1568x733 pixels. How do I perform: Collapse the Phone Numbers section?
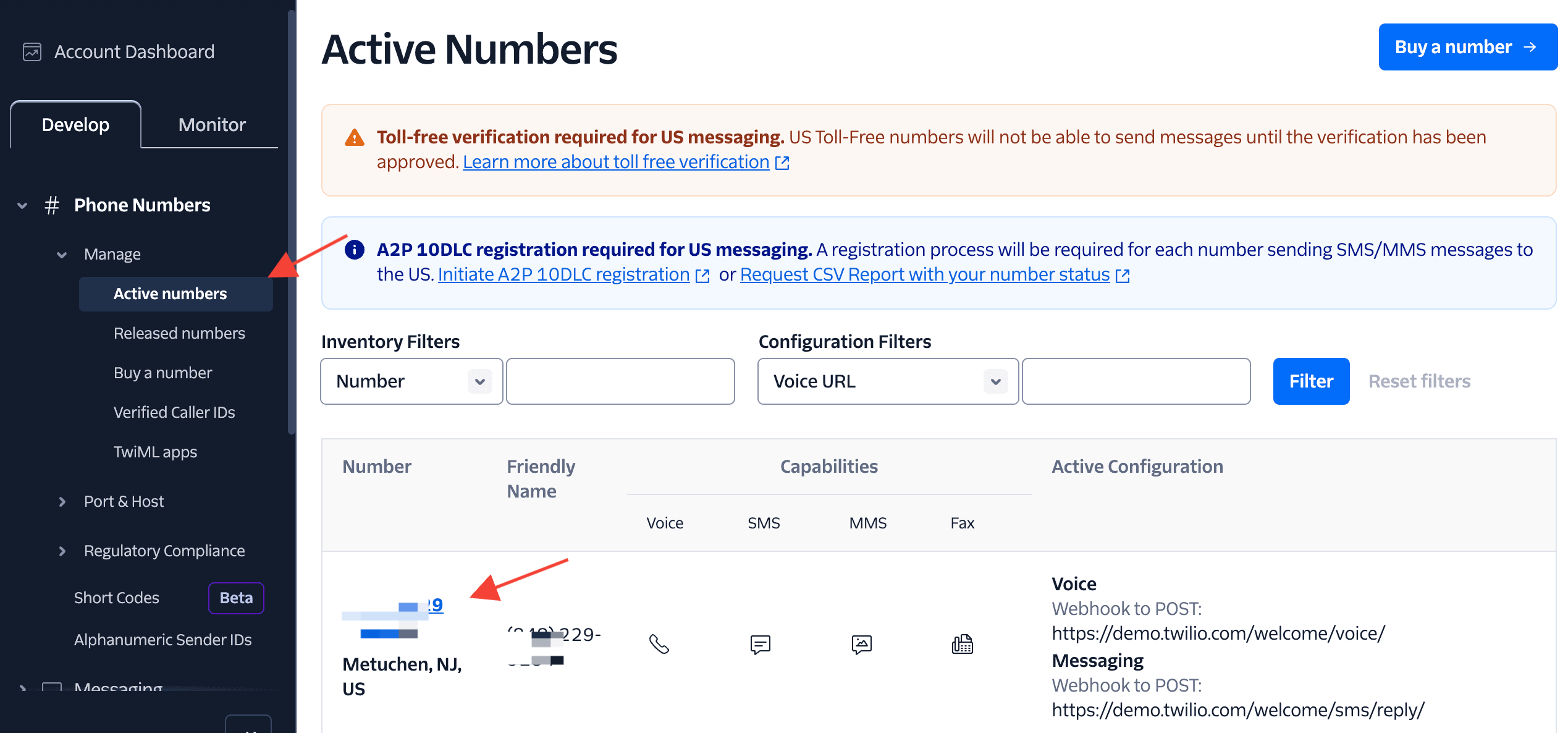(x=23, y=205)
